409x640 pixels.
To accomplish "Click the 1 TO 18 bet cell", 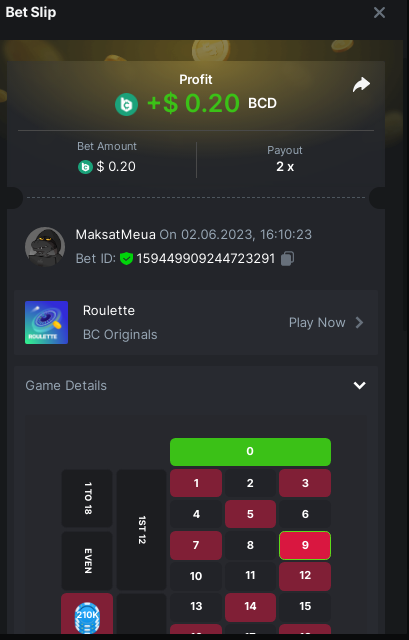I will click(x=87, y=498).
